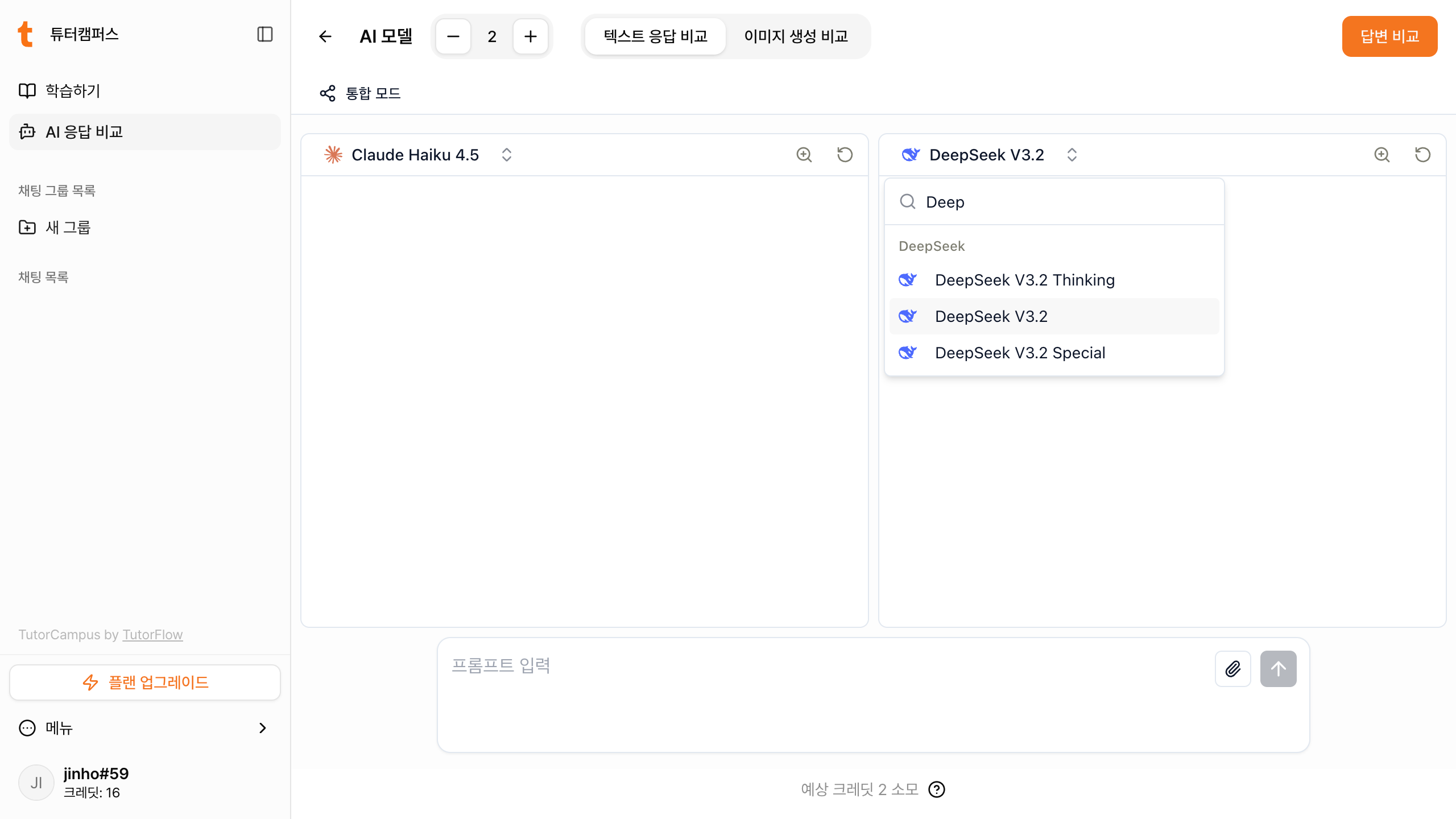Reset the Claude Haiku 4.5 panel
Image resolution: width=1456 pixels, height=819 pixels.
845,155
